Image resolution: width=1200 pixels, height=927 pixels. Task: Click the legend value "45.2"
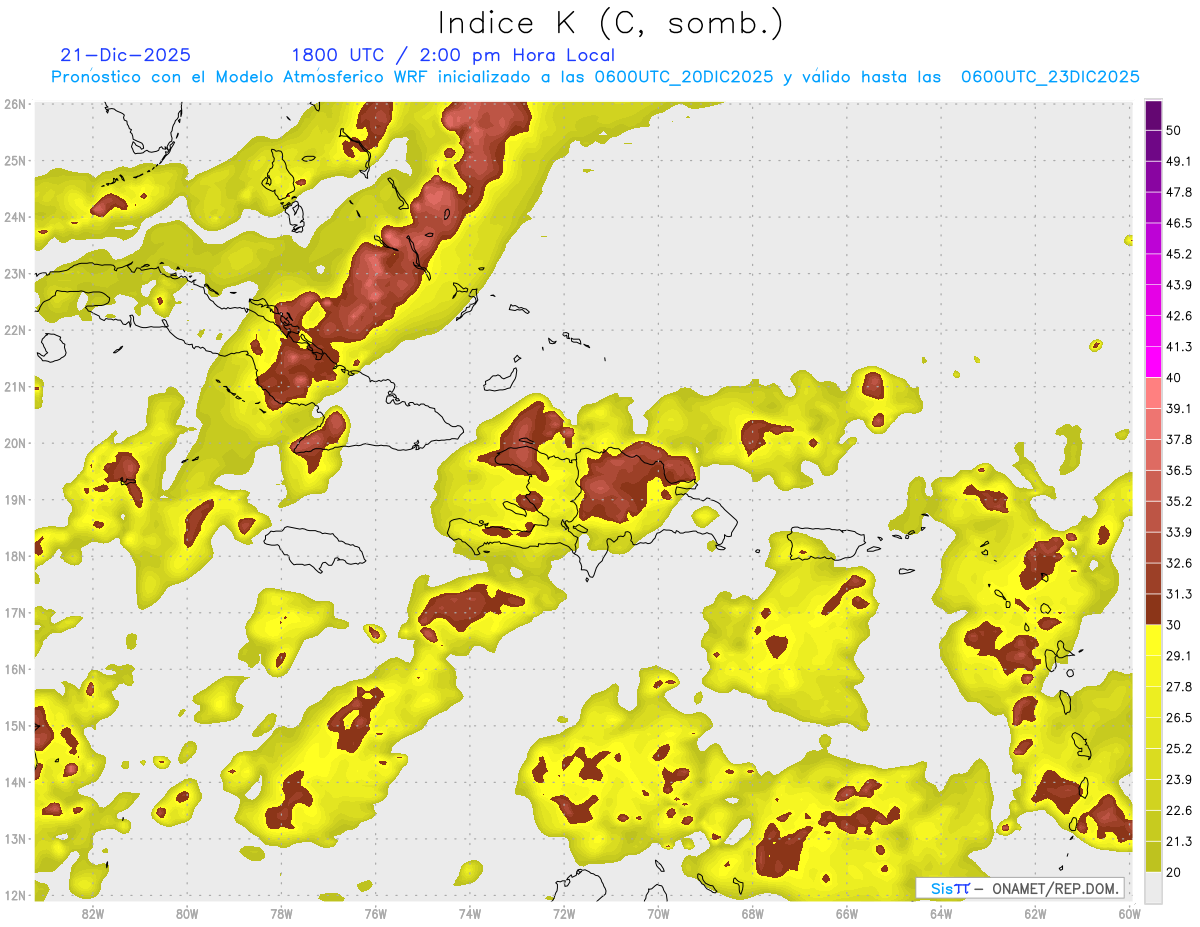click(x=1178, y=254)
